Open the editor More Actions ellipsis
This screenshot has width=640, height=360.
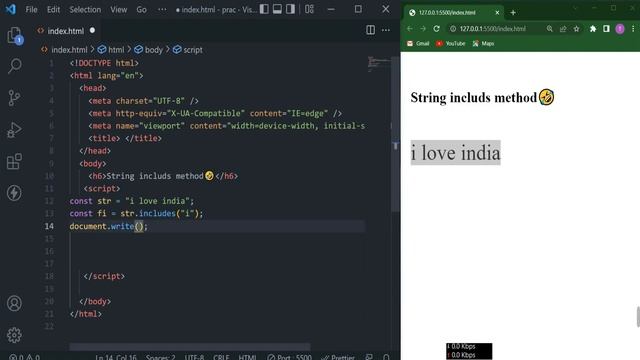[386, 30]
